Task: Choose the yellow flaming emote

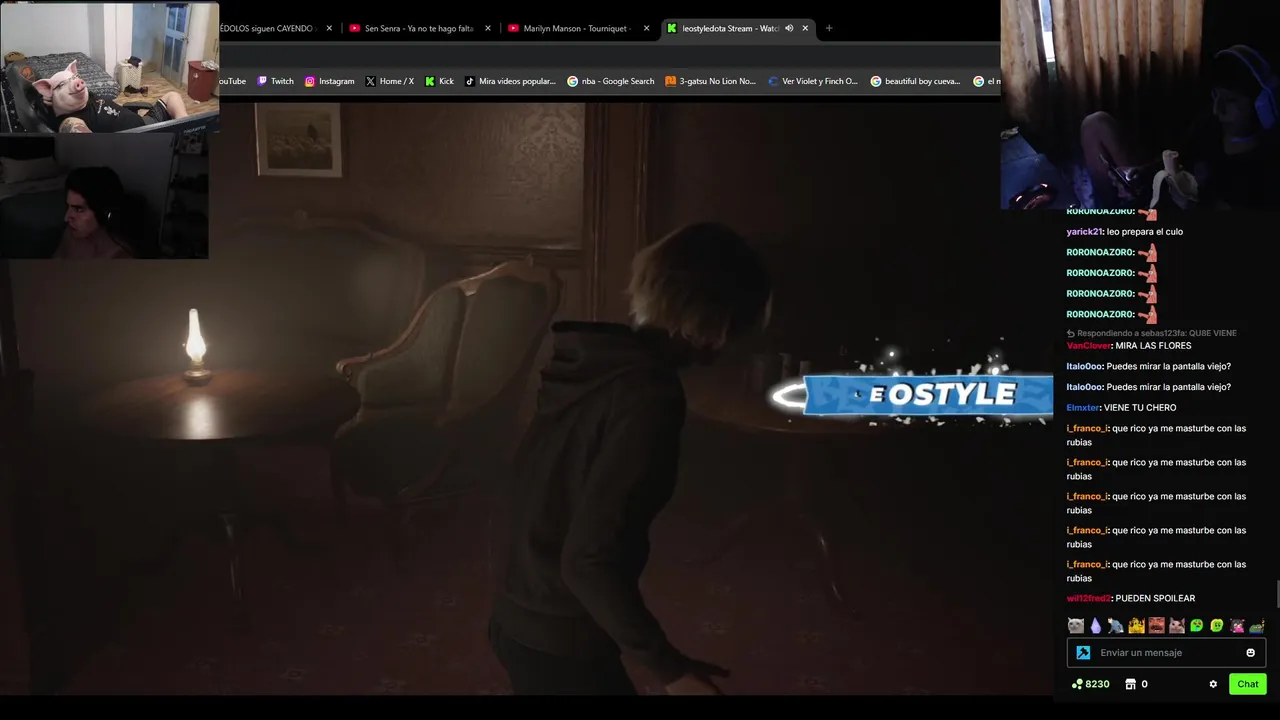Action: coord(1136,626)
